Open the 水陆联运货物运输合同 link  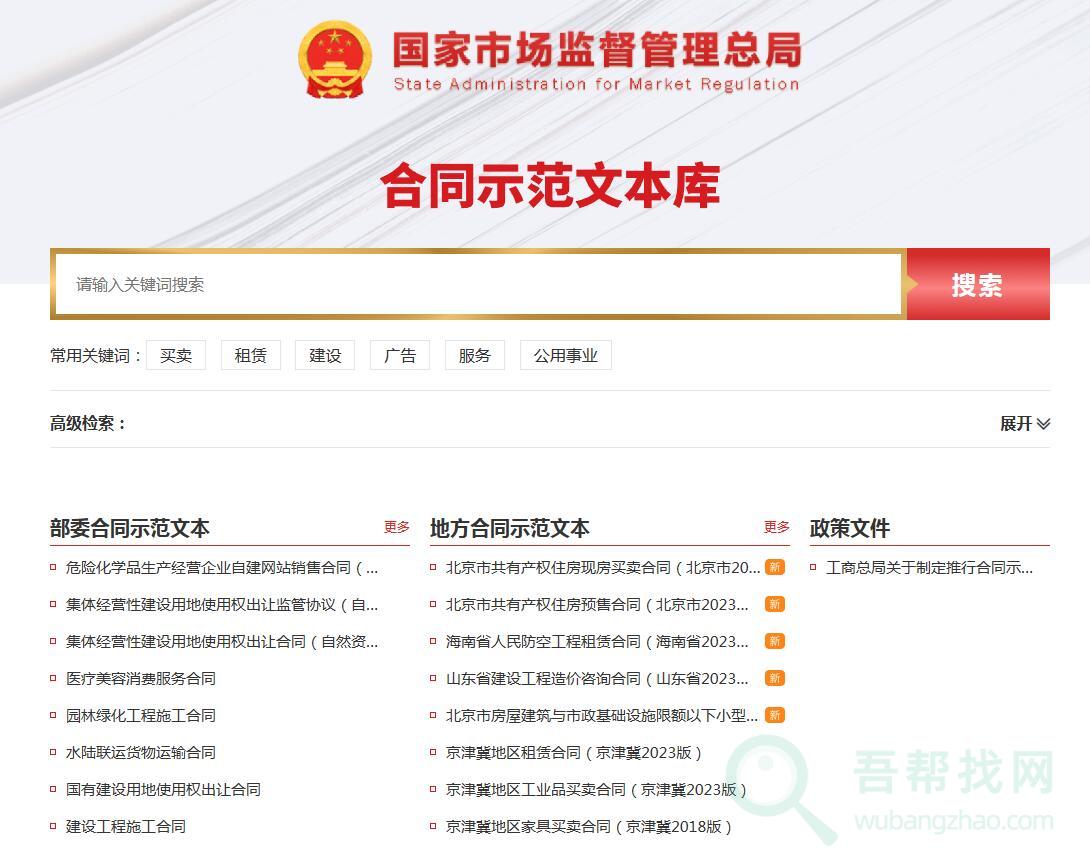pyautogui.click(x=141, y=752)
